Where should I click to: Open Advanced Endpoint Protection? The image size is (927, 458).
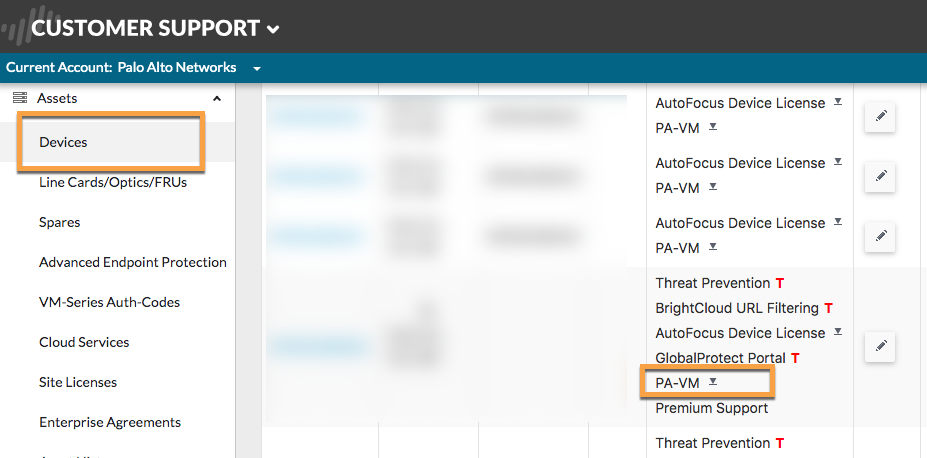click(x=133, y=262)
